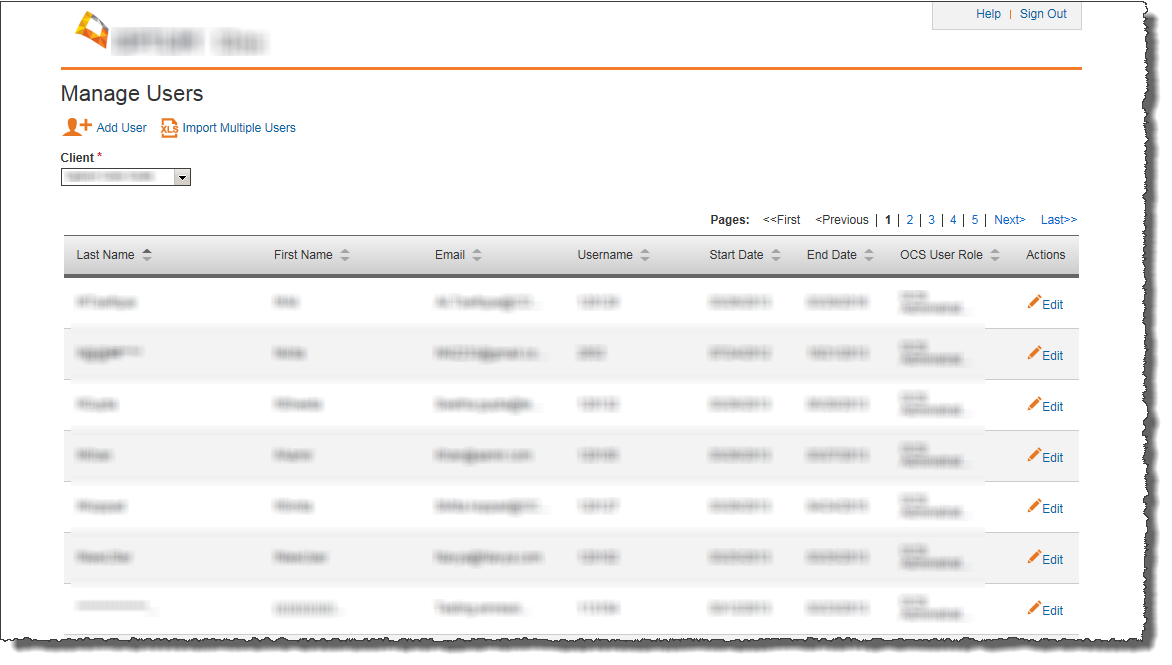Sort by the End Date column arrows
The height and width of the screenshot is (665, 1172).
869,255
